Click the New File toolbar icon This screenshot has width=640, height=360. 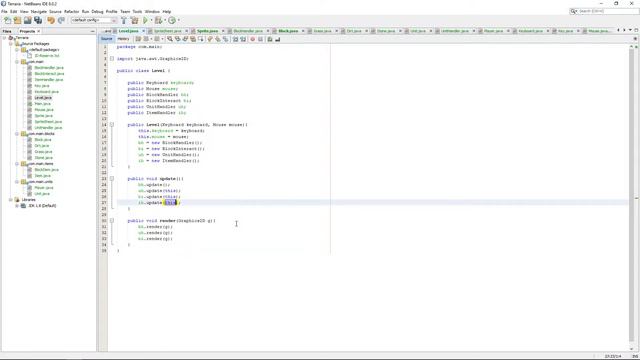coord(7,20)
